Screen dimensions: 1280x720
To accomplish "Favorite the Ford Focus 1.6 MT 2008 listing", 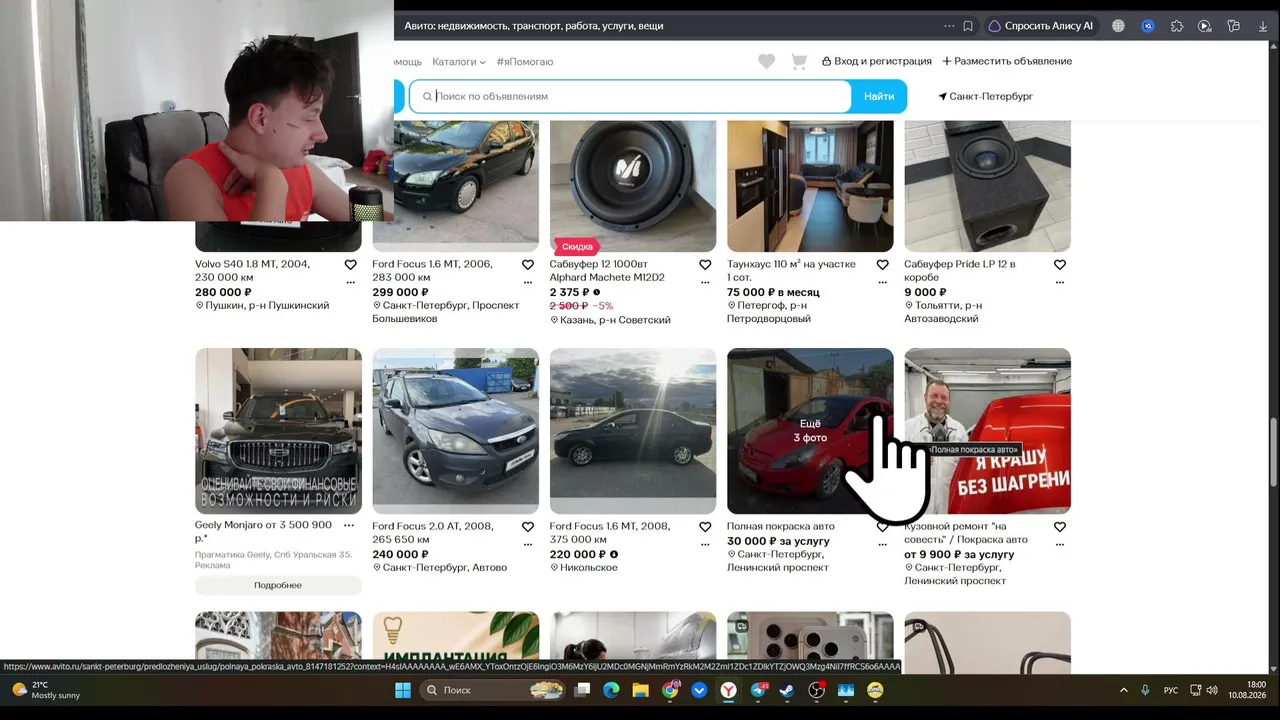I will point(705,527).
